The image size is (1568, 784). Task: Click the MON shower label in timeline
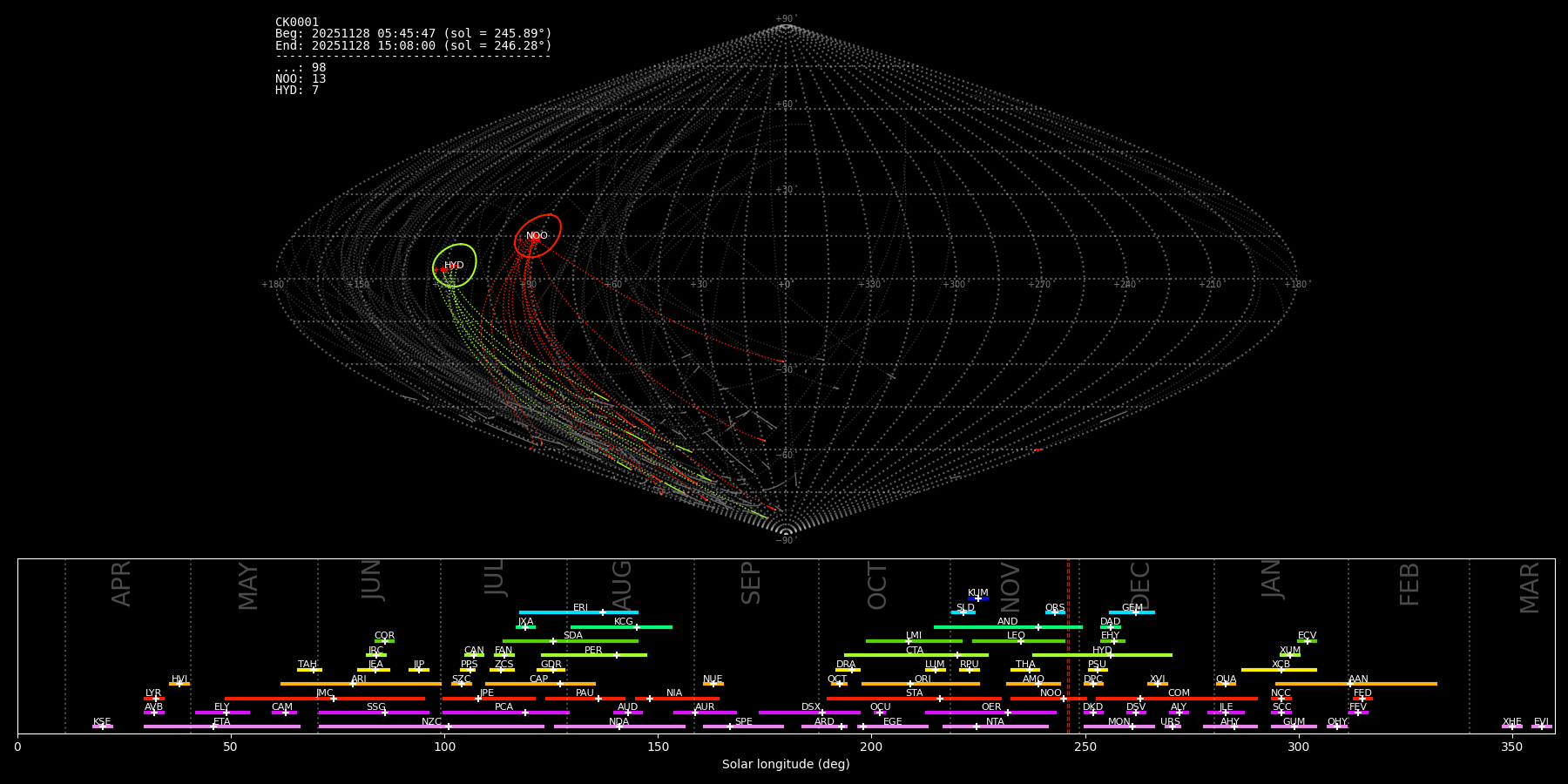tap(1119, 722)
